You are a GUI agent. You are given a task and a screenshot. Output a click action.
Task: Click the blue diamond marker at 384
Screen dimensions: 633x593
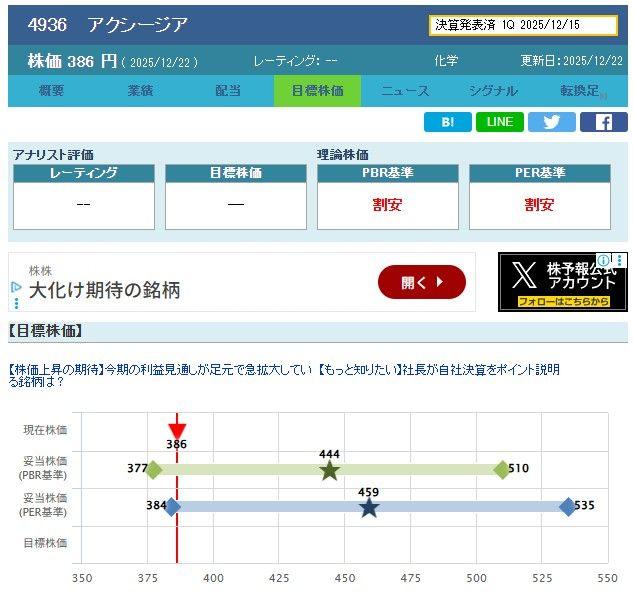(x=172, y=507)
